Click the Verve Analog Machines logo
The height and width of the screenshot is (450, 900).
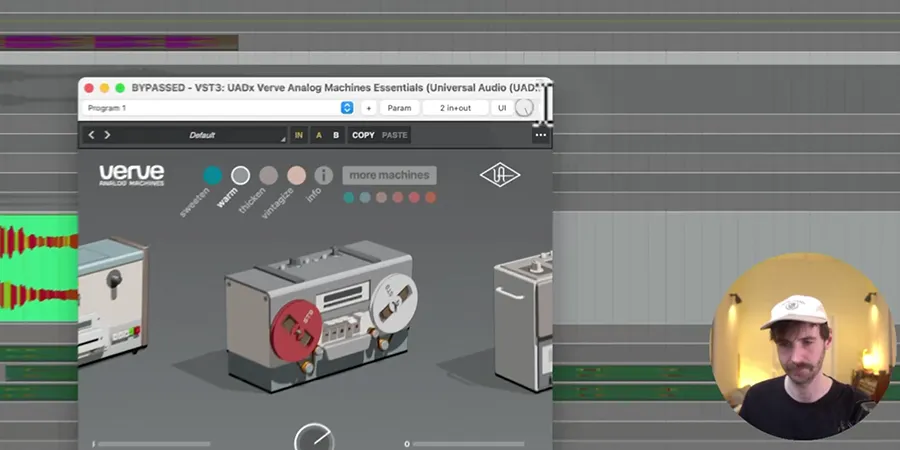point(131,175)
